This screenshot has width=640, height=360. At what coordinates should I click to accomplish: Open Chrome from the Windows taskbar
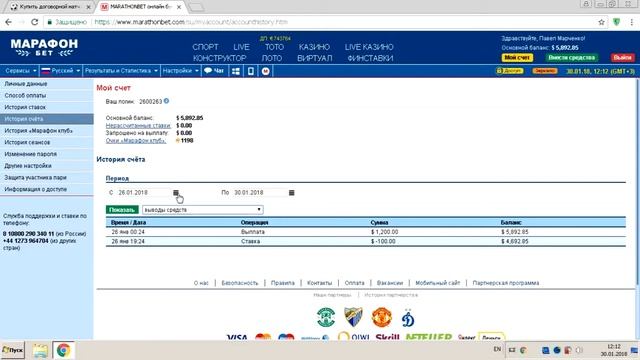pyautogui.click(x=63, y=350)
